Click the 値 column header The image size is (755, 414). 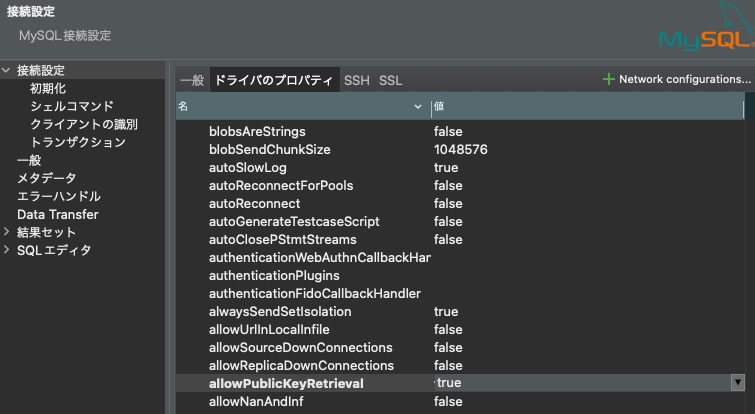pyautogui.click(x=587, y=106)
